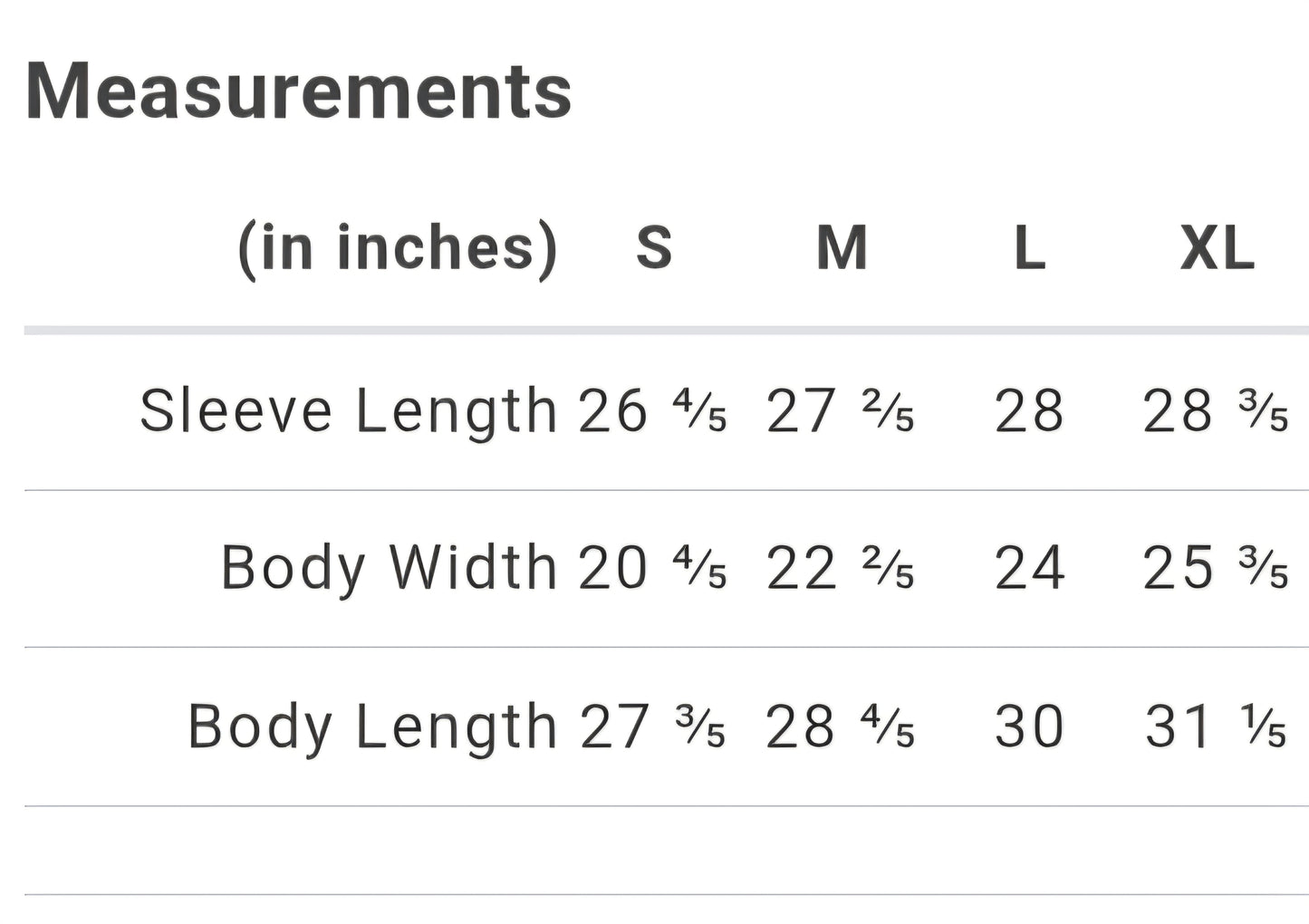Click the Body Width row label

click(389, 568)
